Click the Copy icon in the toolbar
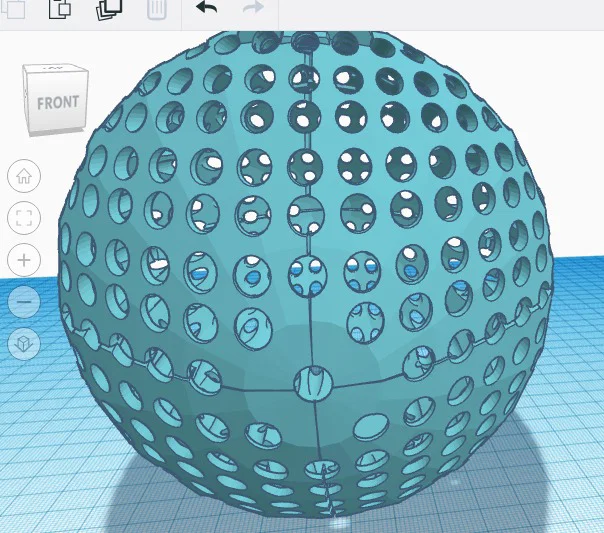 tap(15, 8)
